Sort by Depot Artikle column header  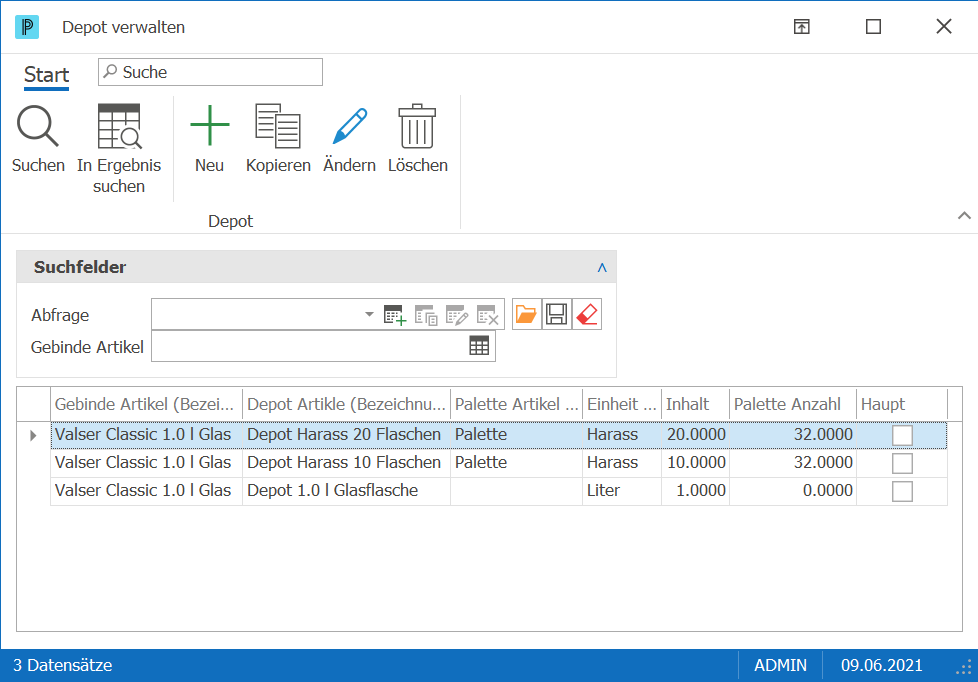click(x=346, y=404)
